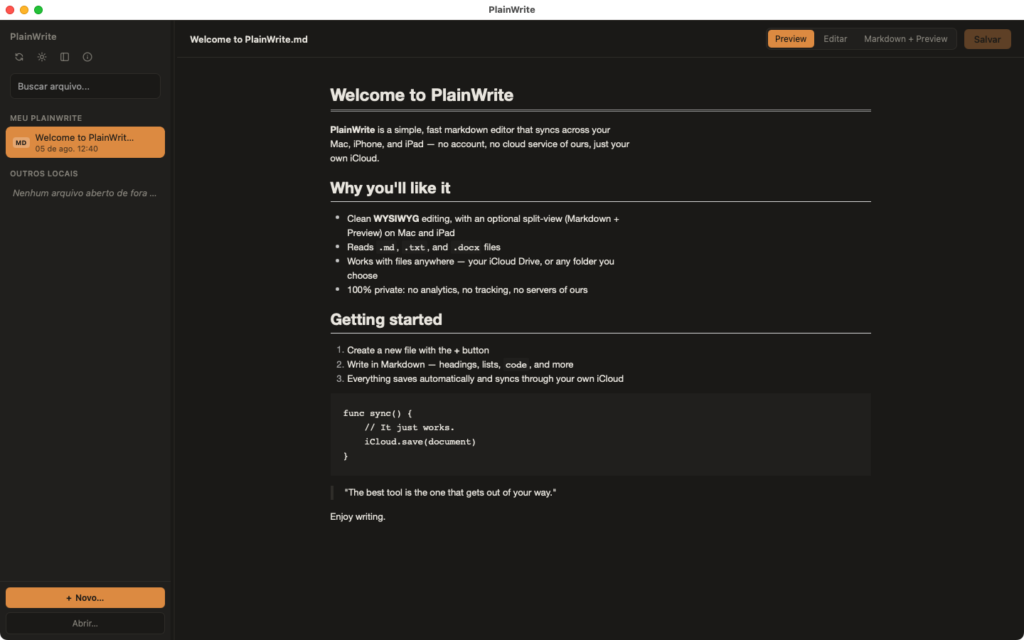This screenshot has width=1024, height=640.
Task: Click the Welcome to PlainWrite.md title
Action: click(248, 39)
